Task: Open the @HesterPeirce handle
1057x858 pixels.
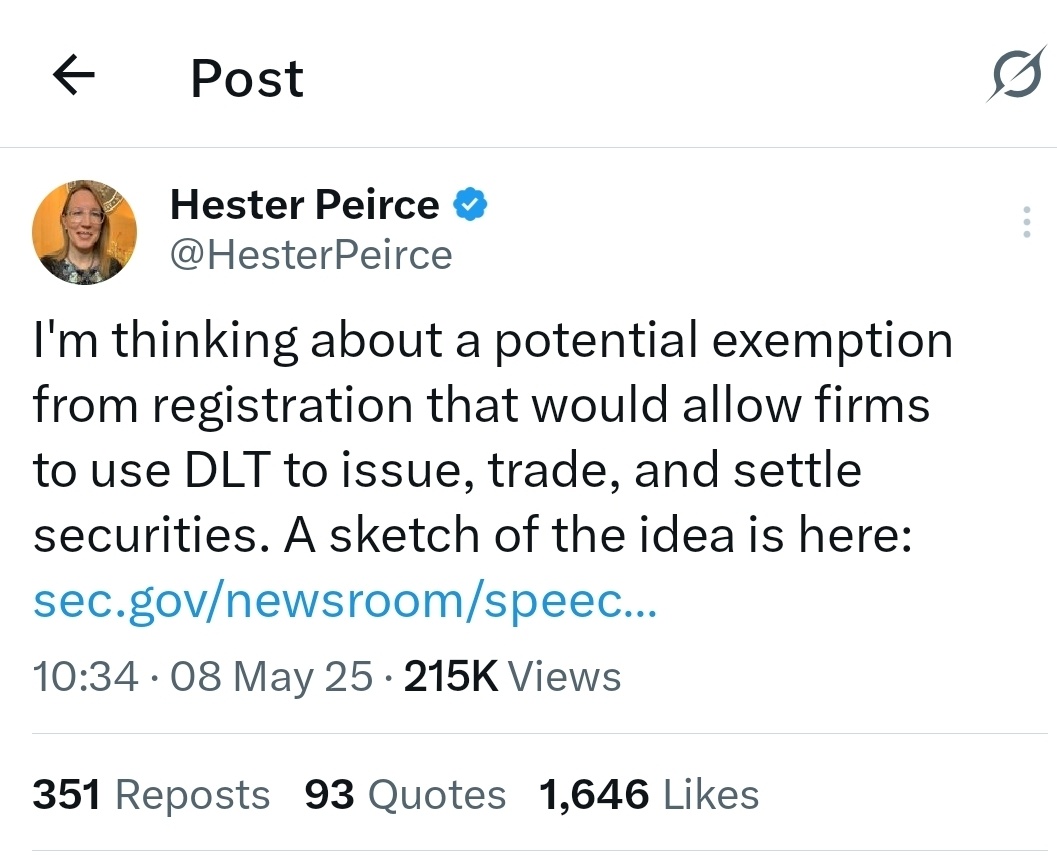Action: click(311, 255)
